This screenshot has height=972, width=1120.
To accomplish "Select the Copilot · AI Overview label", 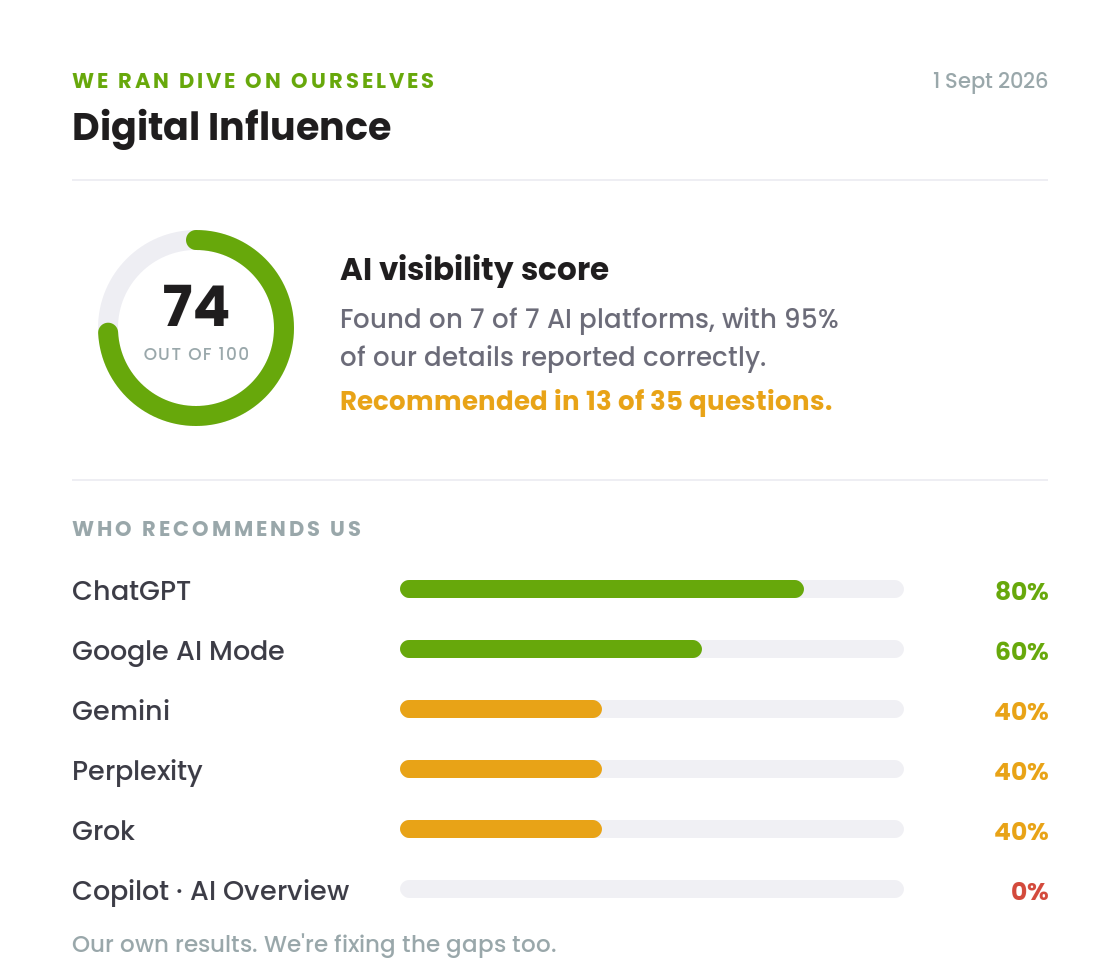I will click(211, 891).
